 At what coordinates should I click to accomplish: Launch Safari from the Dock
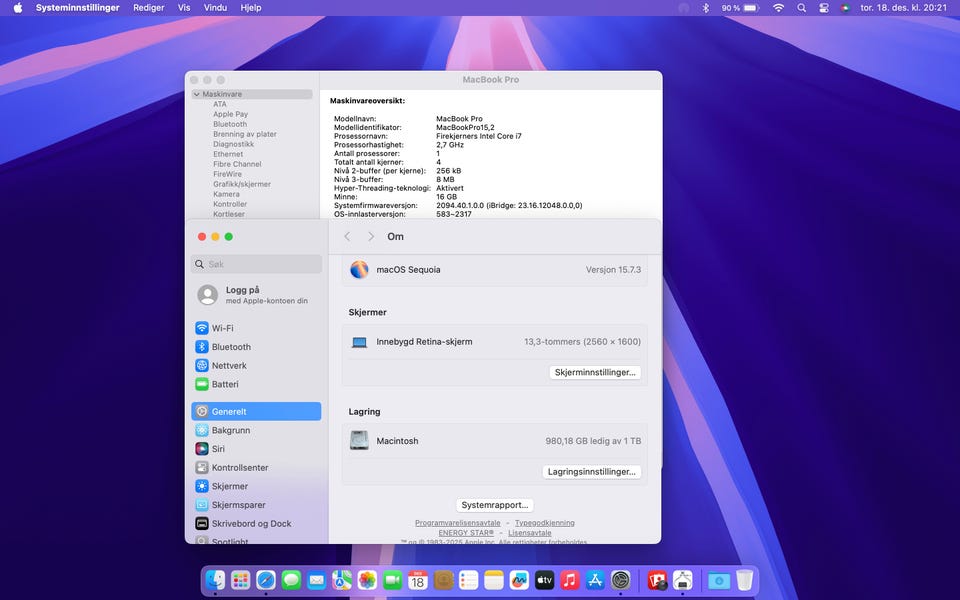[x=266, y=580]
